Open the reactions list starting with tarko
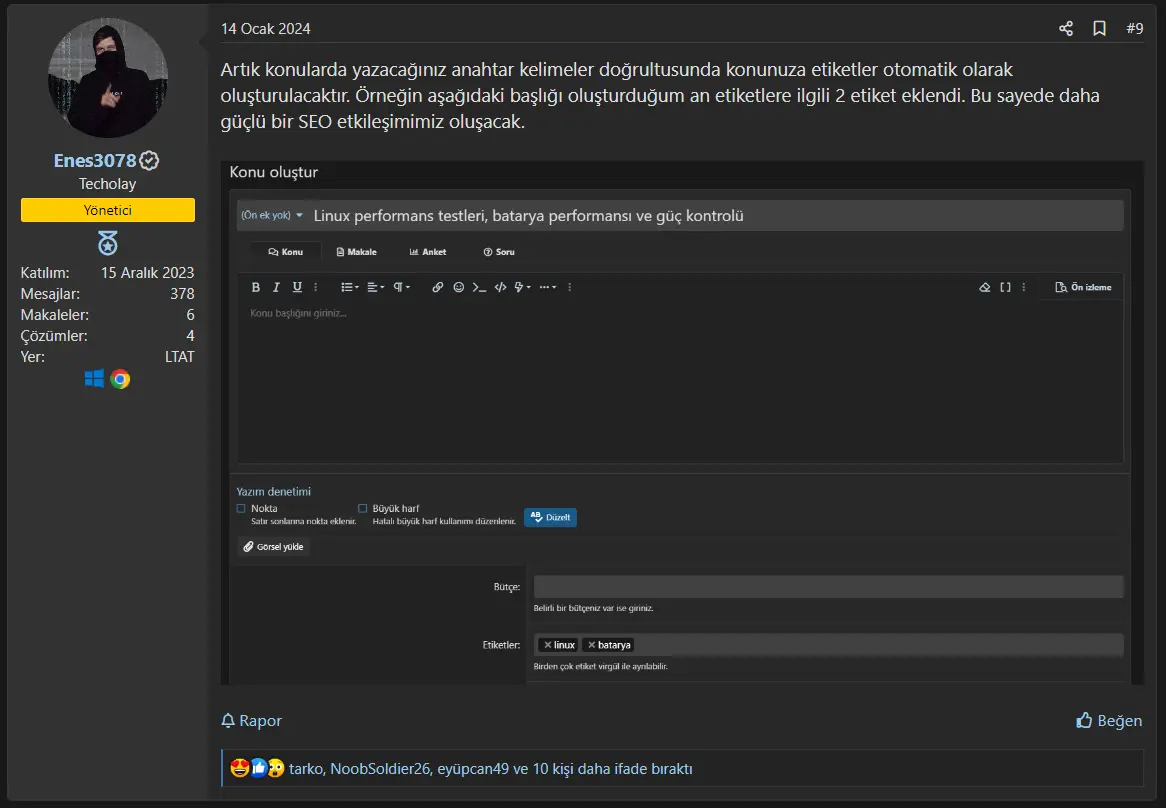Screen dimensions: 1166x808 [x=490, y=769]
